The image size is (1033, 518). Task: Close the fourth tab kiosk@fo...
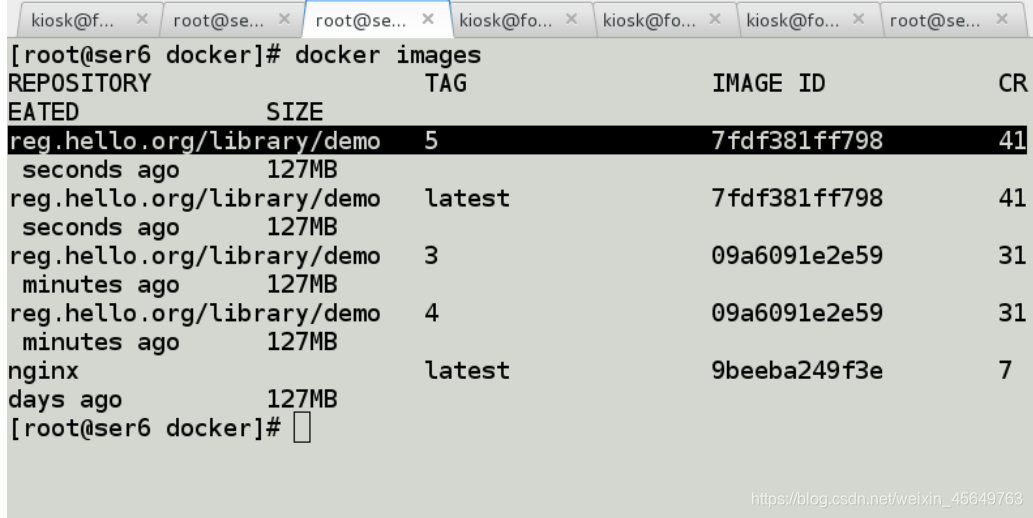pos(571,20)
